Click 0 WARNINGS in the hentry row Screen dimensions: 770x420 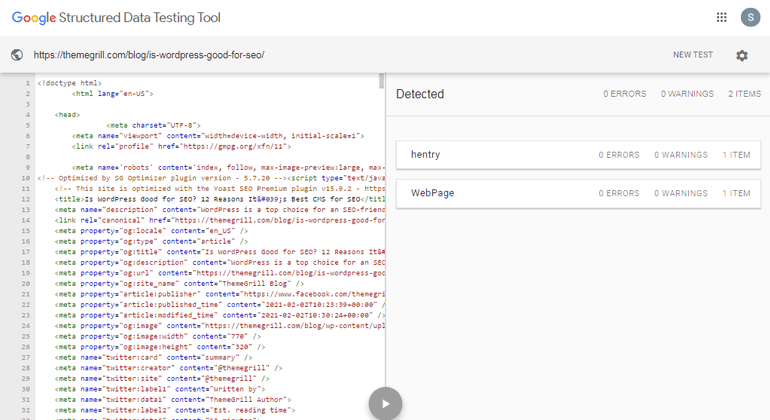click(x=681, y=155)
